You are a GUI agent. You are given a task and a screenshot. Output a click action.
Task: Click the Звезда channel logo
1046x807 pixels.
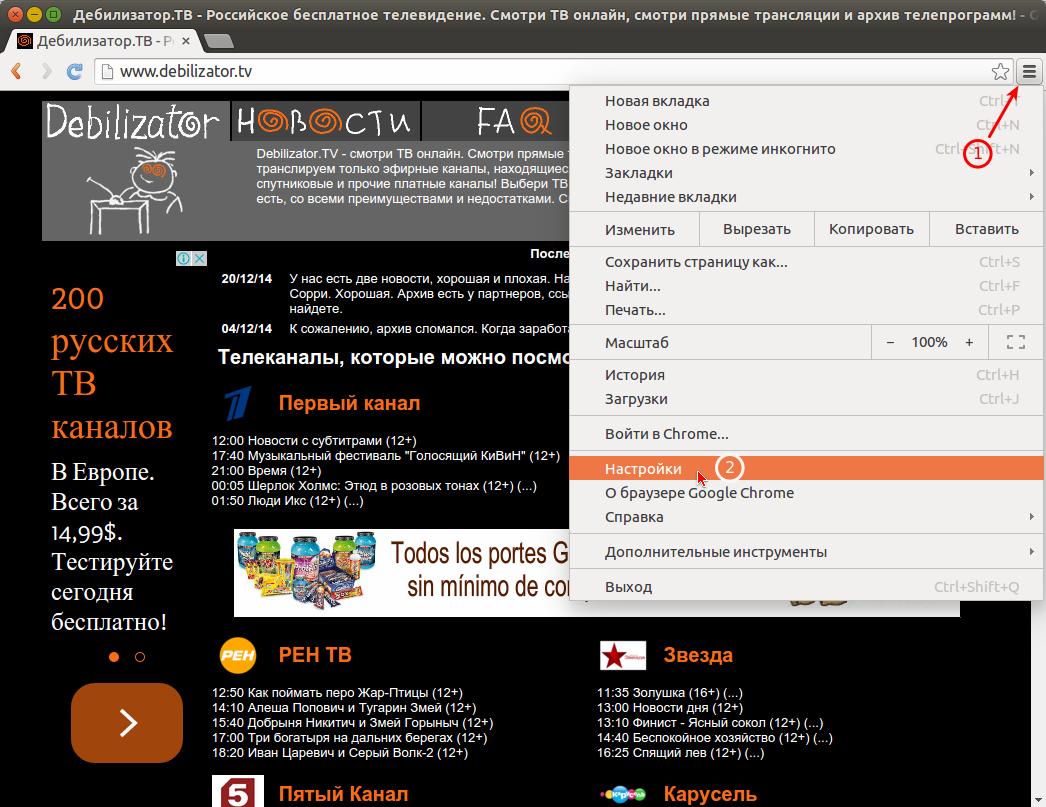[623, 655]
